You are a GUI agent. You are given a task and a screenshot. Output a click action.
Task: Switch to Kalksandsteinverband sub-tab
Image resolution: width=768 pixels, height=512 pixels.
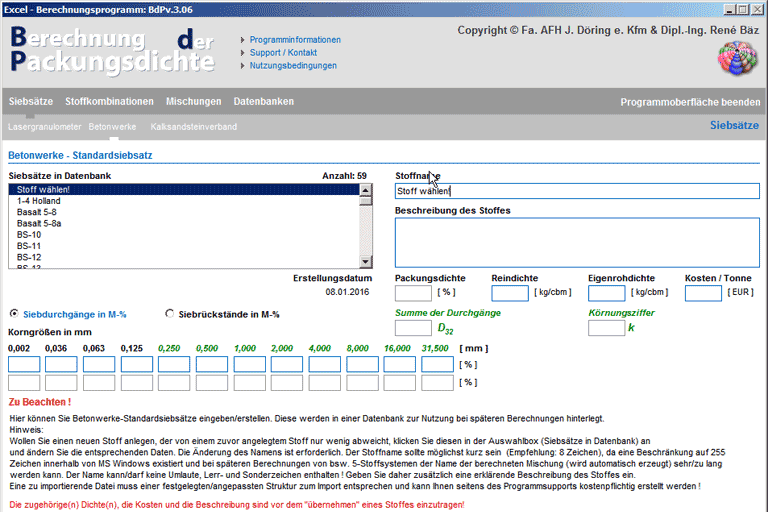point(193,127)
